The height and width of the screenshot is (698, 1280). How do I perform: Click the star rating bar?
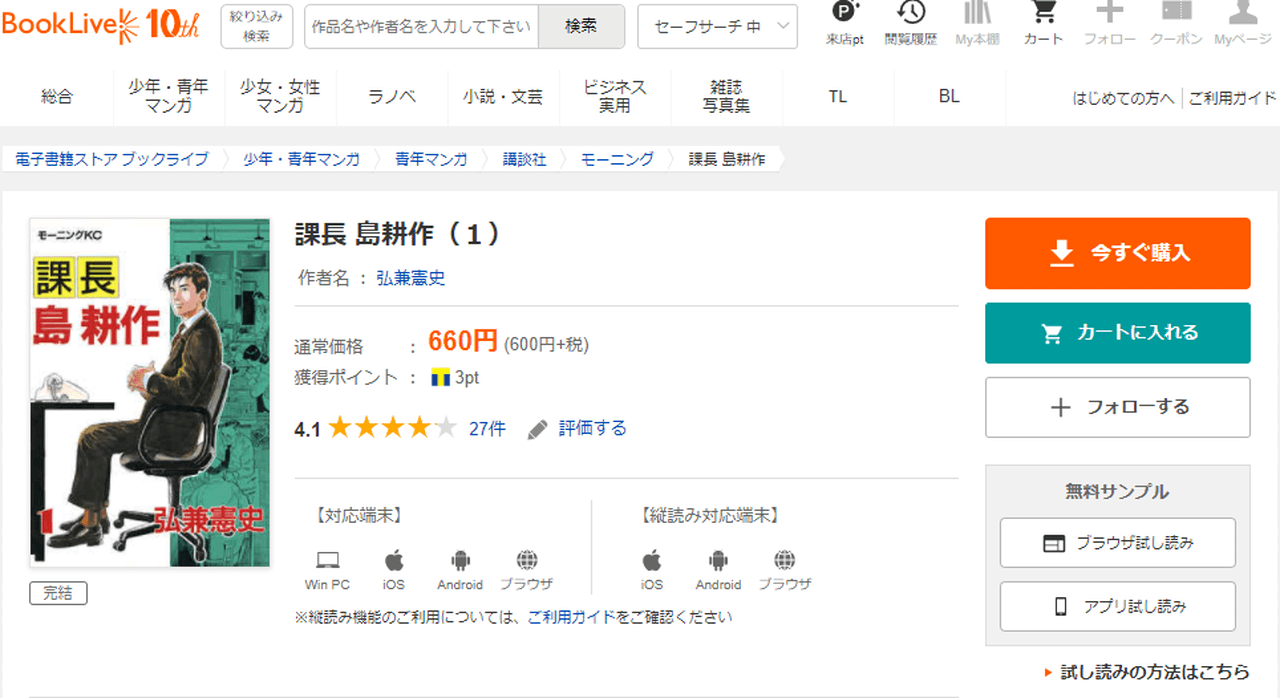[392, 429]
